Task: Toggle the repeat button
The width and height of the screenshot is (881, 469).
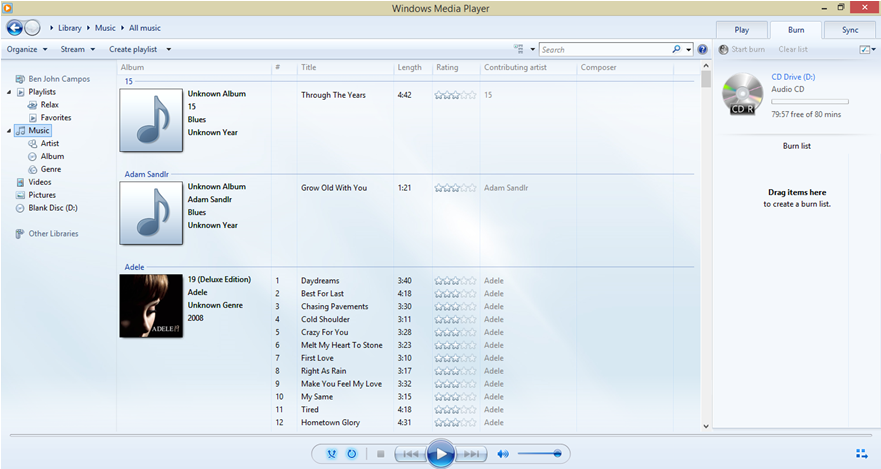Action: coord(352,454)
